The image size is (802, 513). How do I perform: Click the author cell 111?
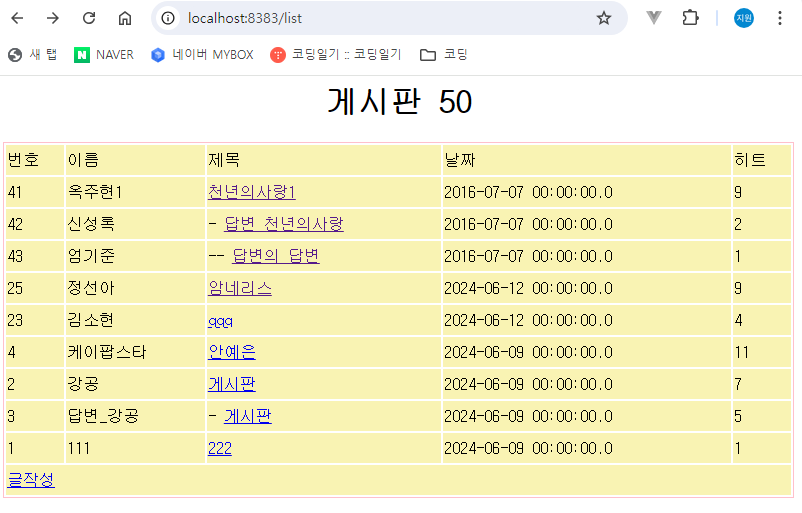[x=135, y=449]
